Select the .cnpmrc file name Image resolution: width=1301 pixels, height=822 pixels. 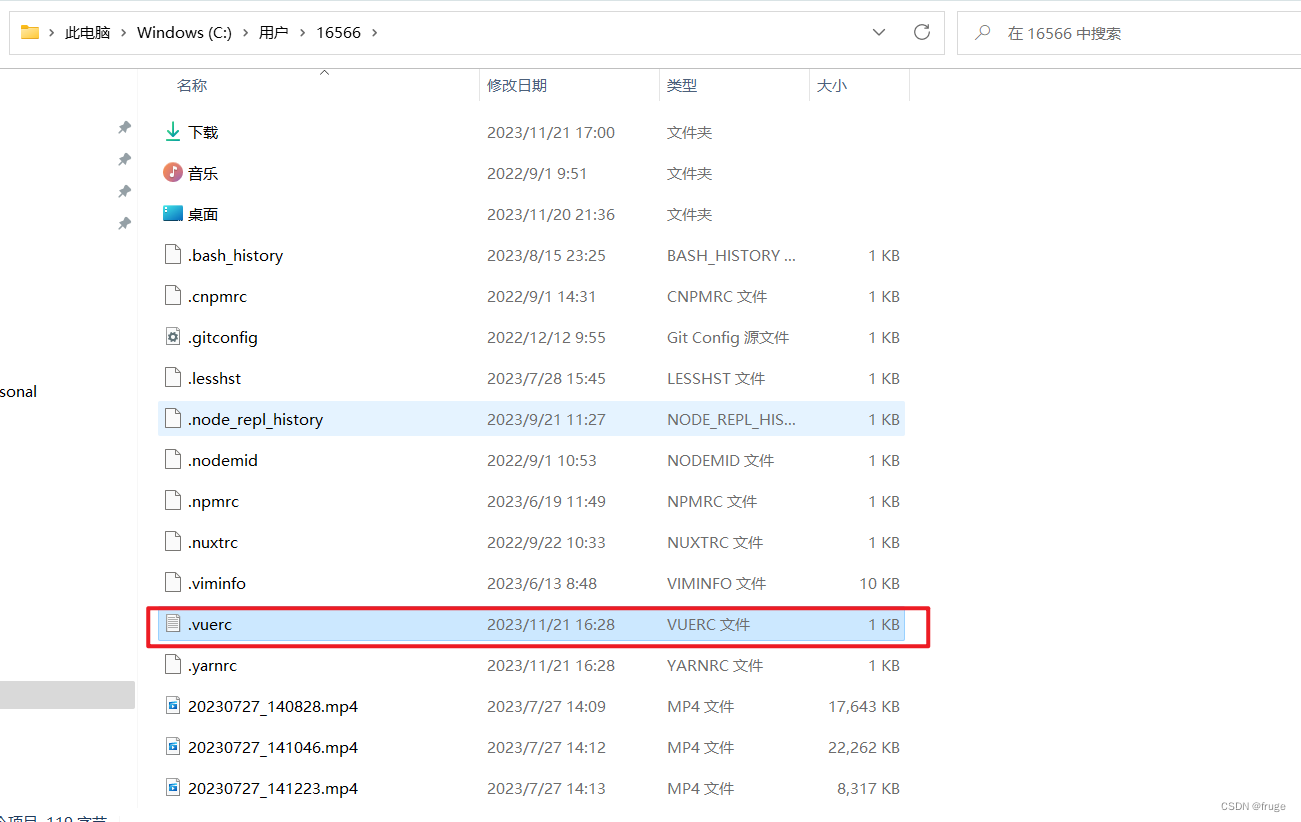(x=217, y=296)
